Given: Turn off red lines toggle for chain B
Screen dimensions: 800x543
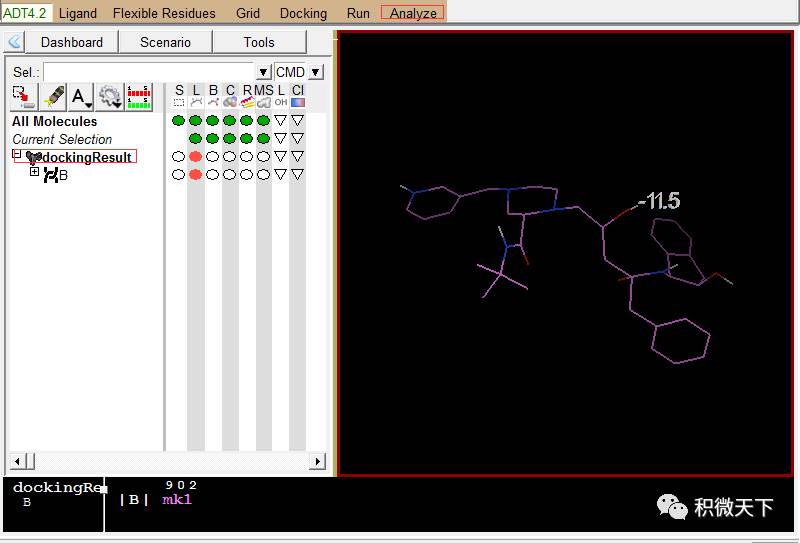Looking at the screenshot, I should click(x=195, y=175).
